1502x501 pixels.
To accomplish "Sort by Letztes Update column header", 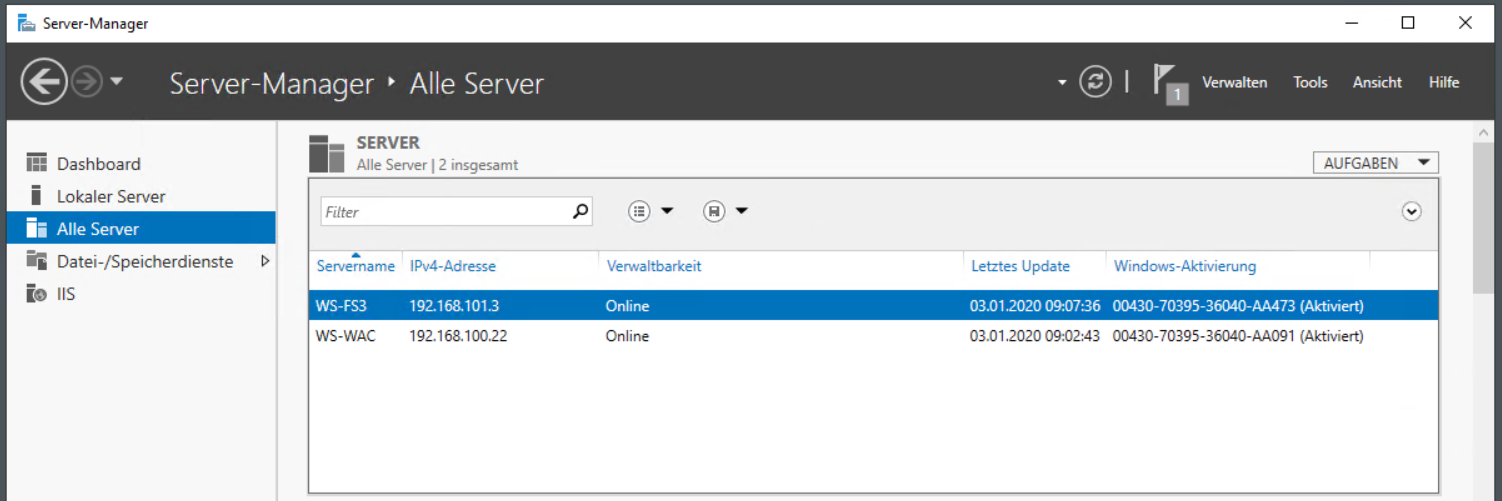I will [1021, 266].
